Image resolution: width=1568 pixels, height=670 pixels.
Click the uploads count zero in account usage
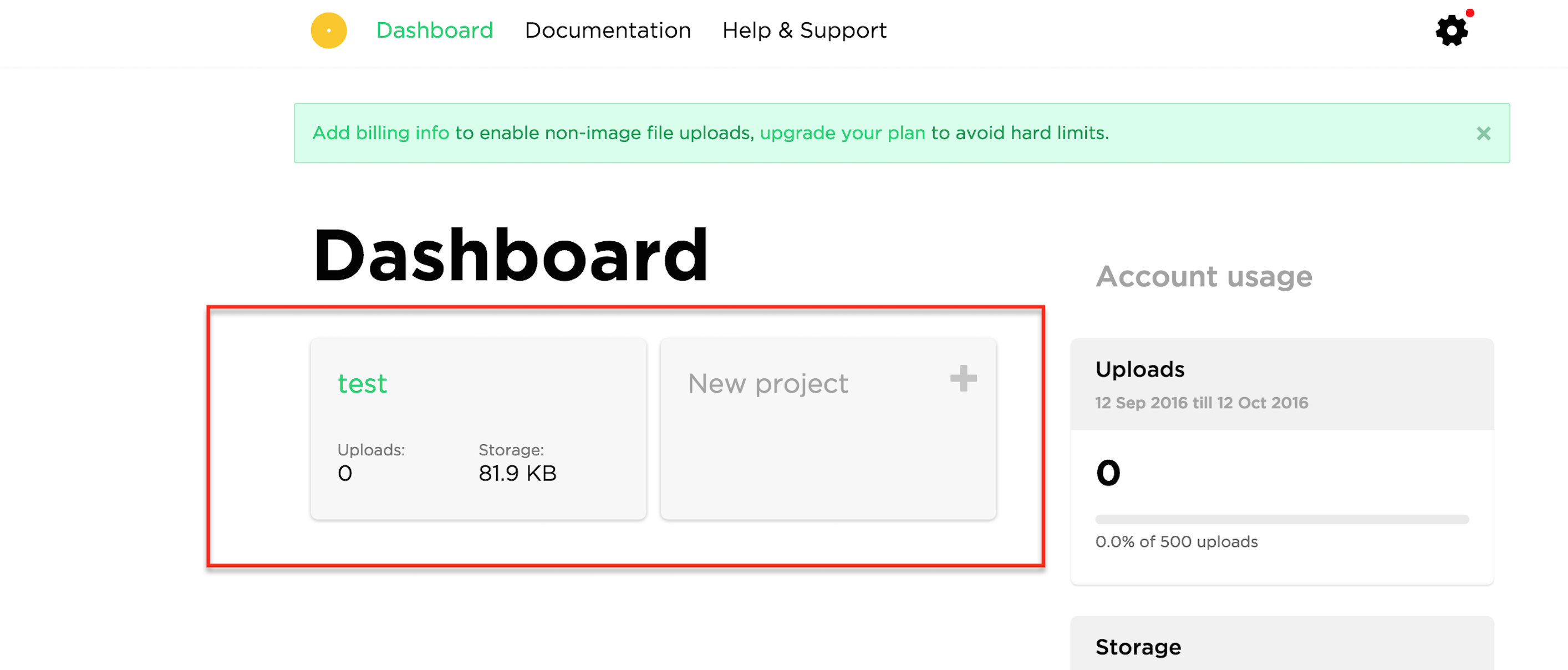(x=1108, y=471)
